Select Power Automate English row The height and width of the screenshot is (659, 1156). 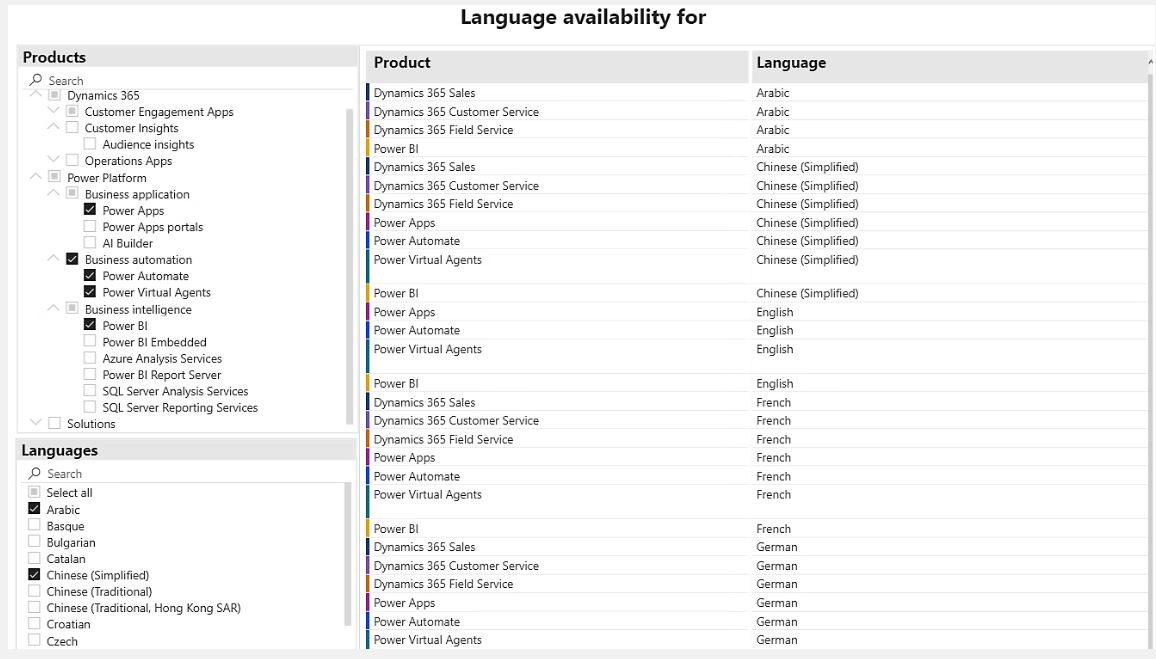[x=757, y=330]
